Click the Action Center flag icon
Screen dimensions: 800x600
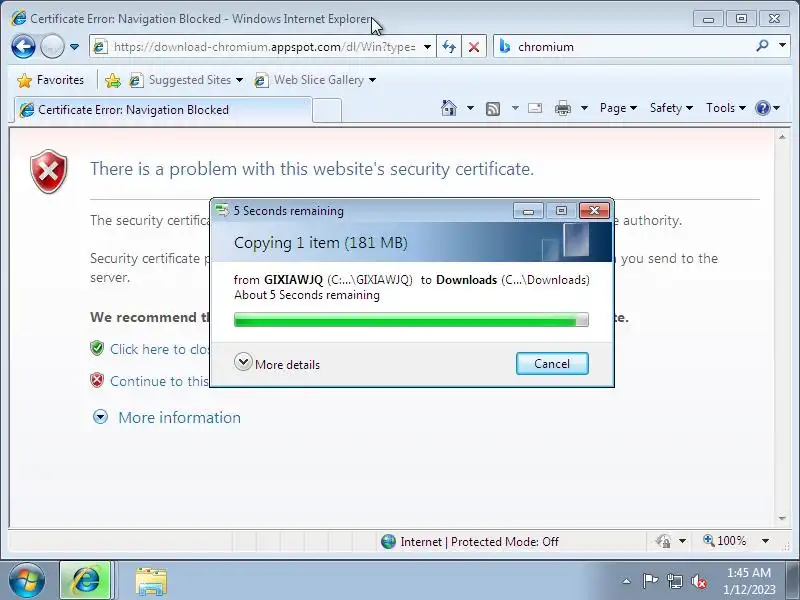pos(650,581)
